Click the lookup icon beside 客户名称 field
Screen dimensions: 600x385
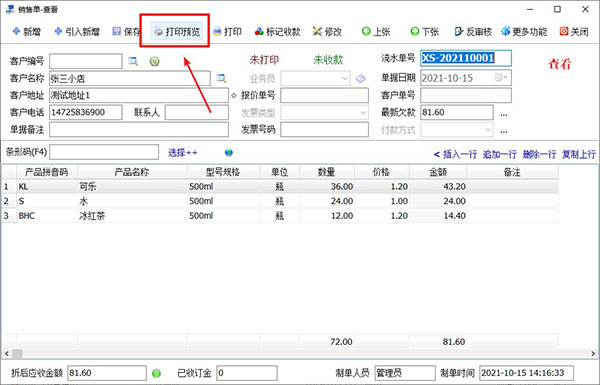point(221,78)
